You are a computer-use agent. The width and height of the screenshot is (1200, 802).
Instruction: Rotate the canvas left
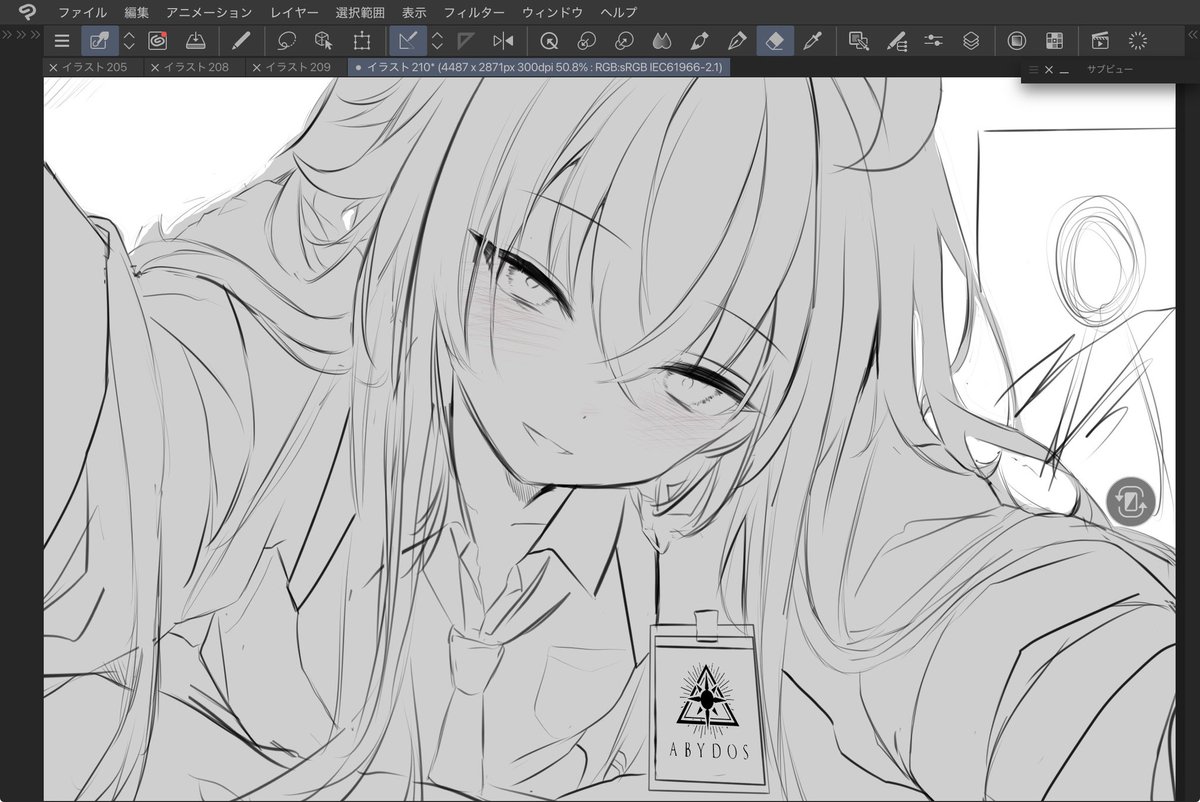click(x=586, y=41)
